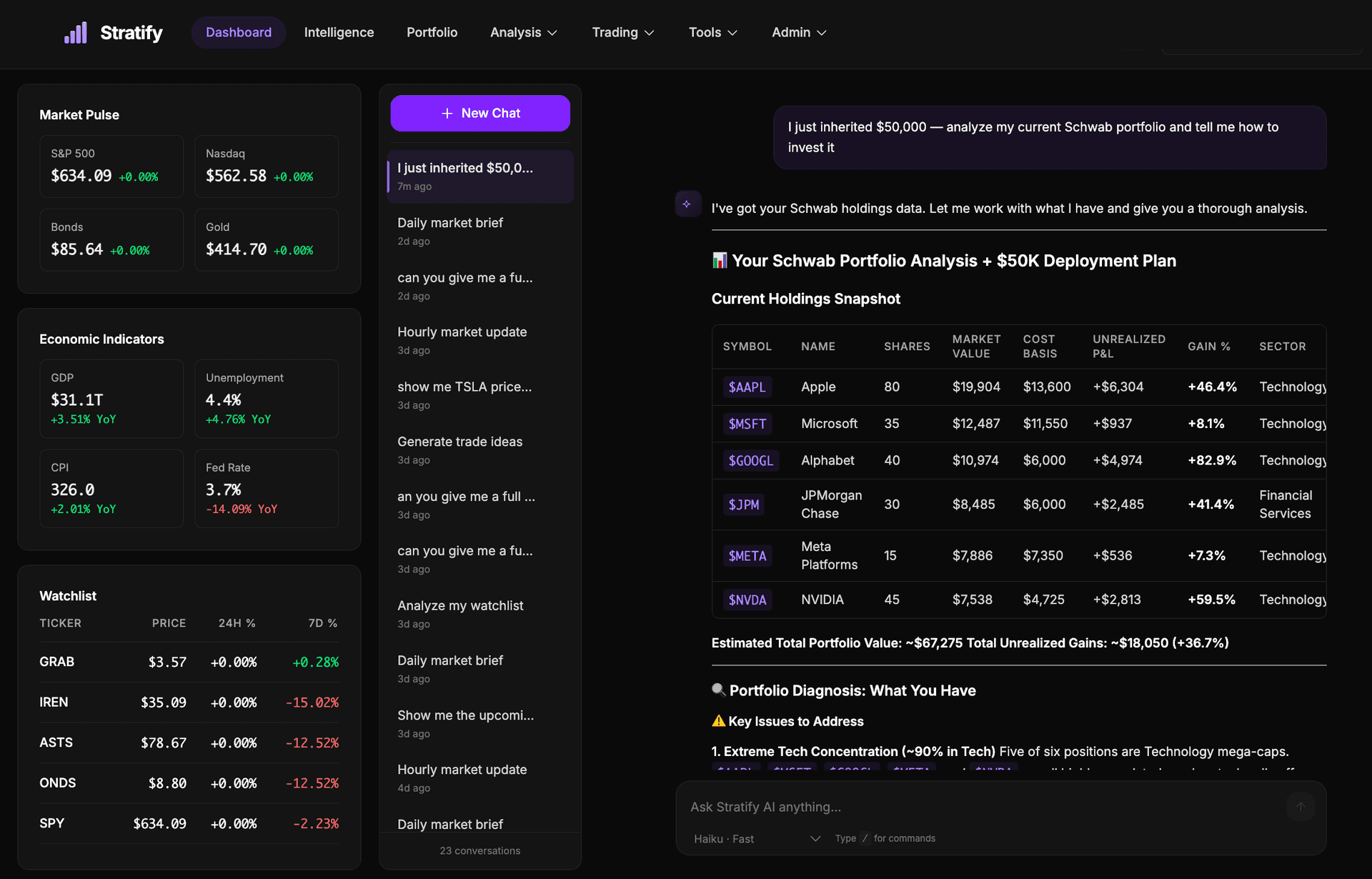Viewport: 1372px width, 879px height.
Task: Open the Analysis dropdown menu
Action: tap(523, 32)
